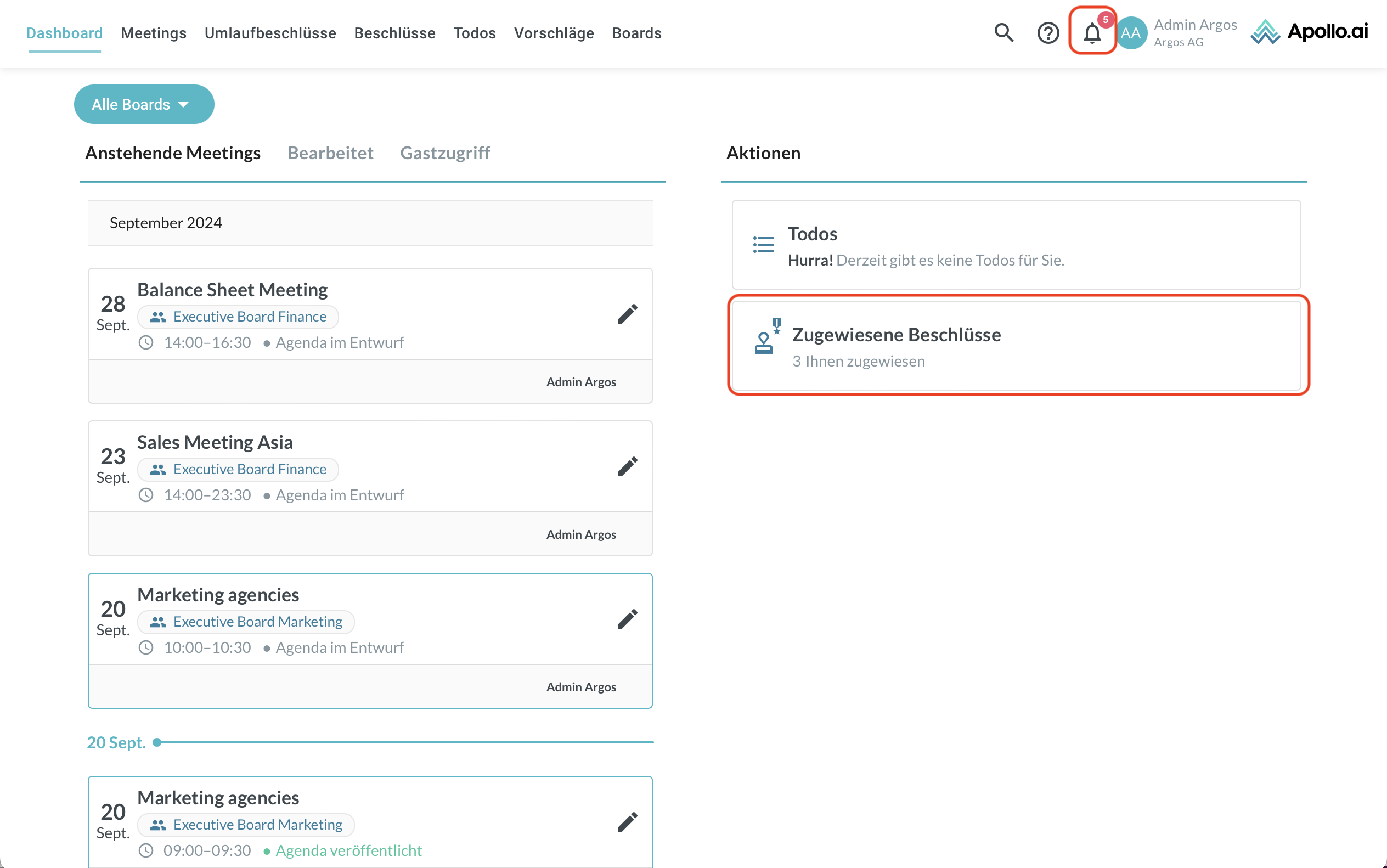Edit Balance Sheet Meeting via pencil icon
This screenshot has width=1387, height=868.
(x=627, y=314)
